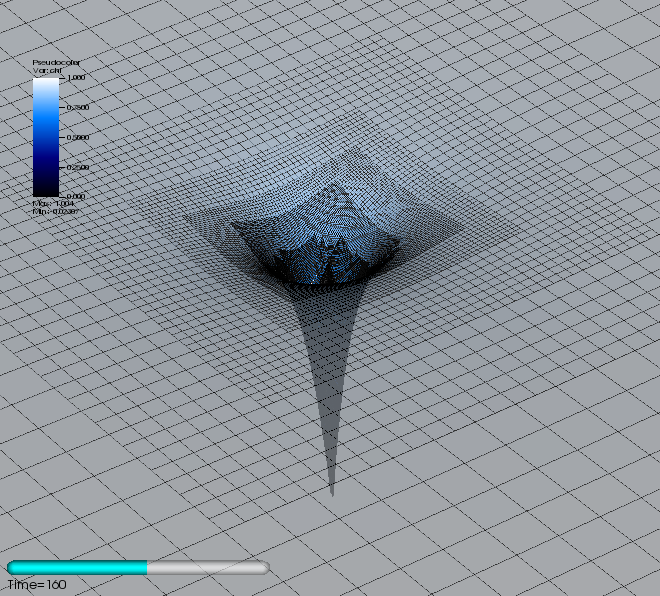This screenshot has width=660, height=596.
Task: Click the bottom tip of the mesh spike
Action: point(332,492)
